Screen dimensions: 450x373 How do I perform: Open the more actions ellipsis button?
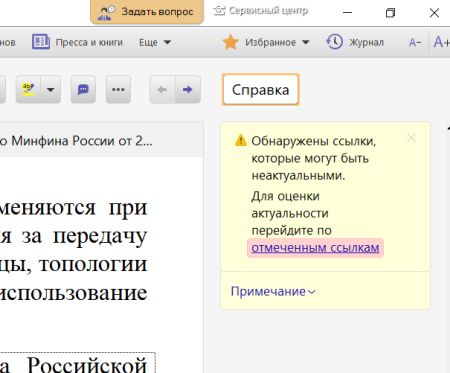tap(118, 89)
